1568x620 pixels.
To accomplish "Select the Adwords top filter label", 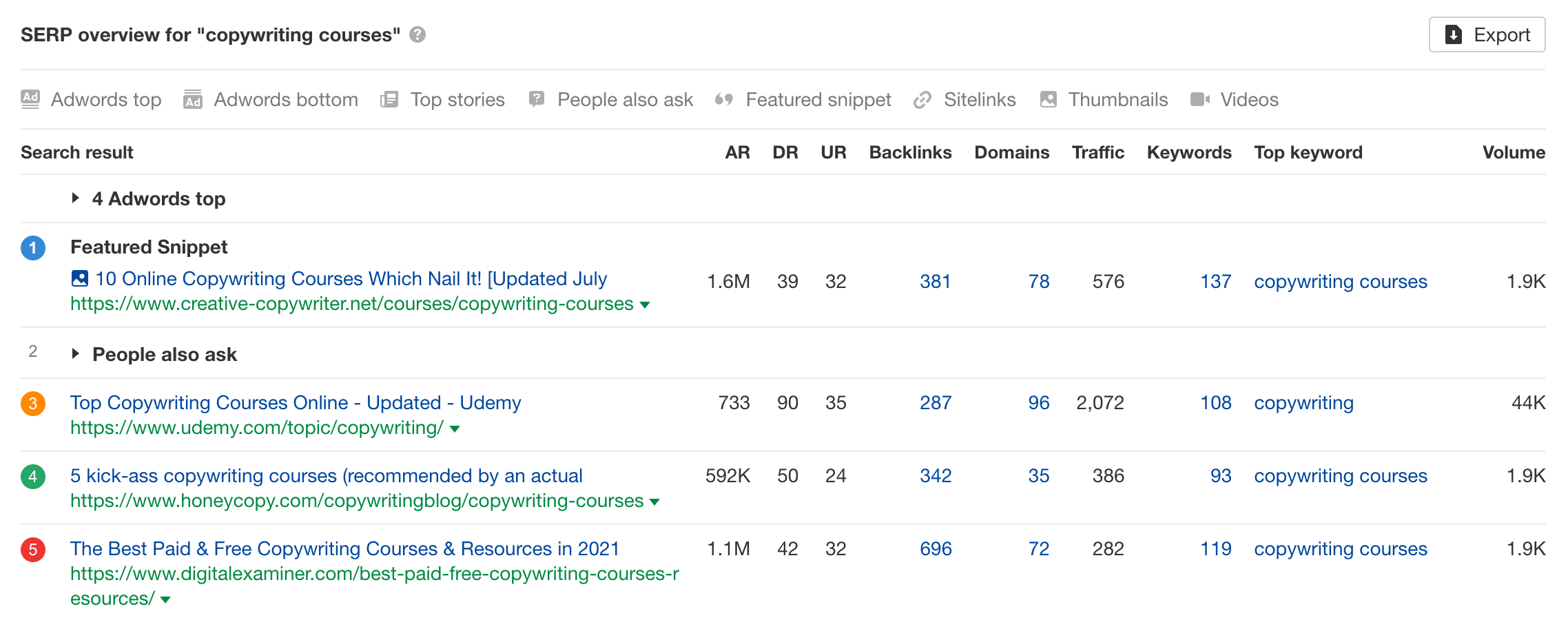I will (106, 99).
